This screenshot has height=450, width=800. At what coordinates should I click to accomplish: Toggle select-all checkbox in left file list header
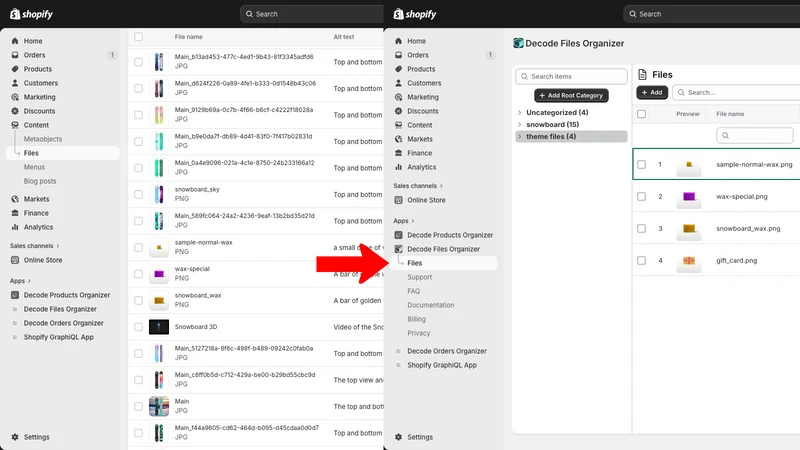click(x=138, y=37)
